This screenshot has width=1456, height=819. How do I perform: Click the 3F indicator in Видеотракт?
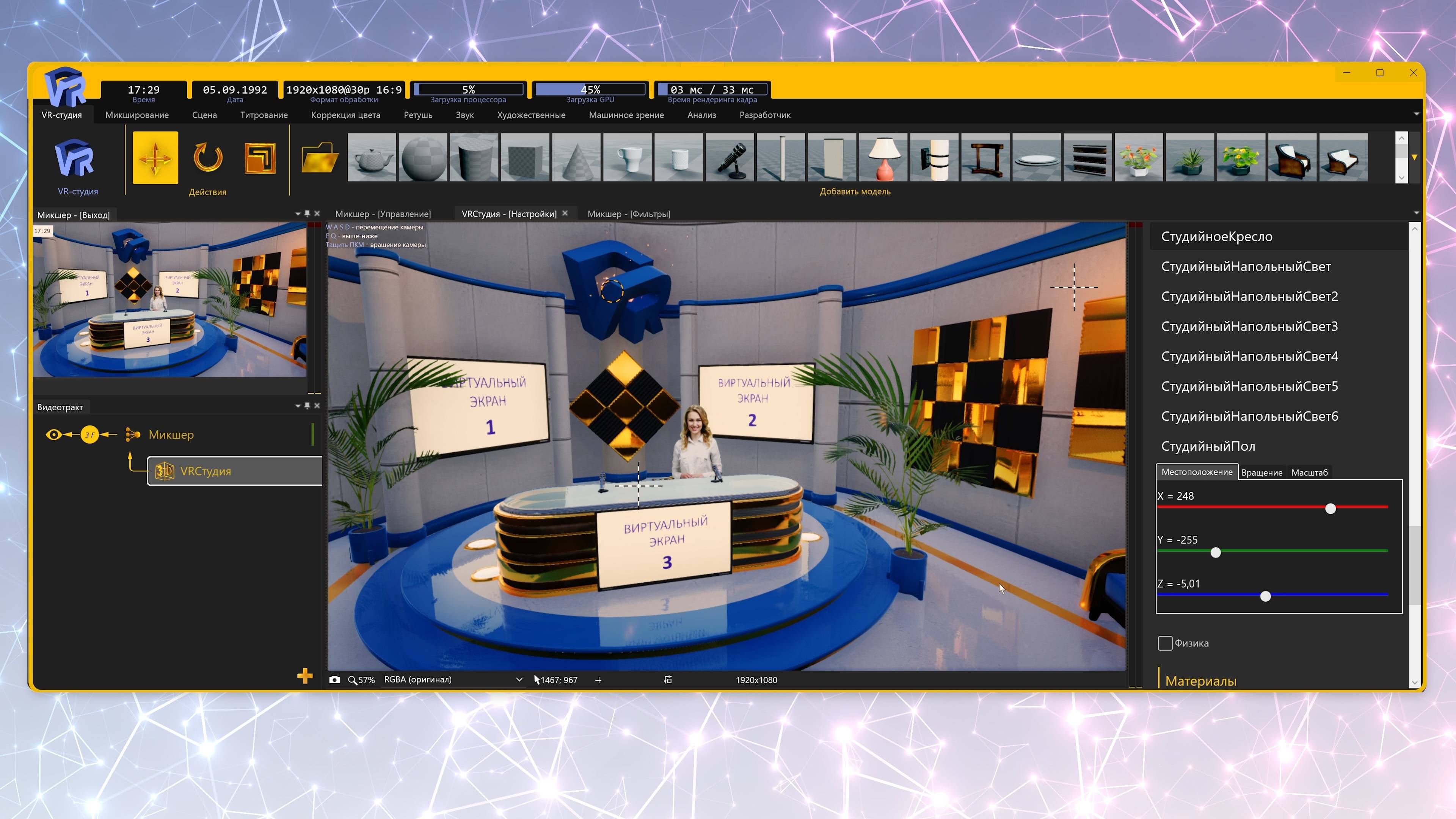pos(91,435)
